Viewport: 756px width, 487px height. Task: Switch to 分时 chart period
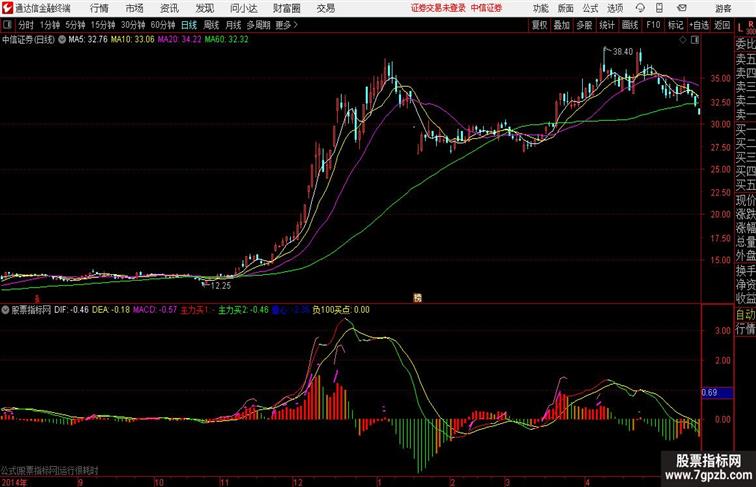(x=26, y=25)
